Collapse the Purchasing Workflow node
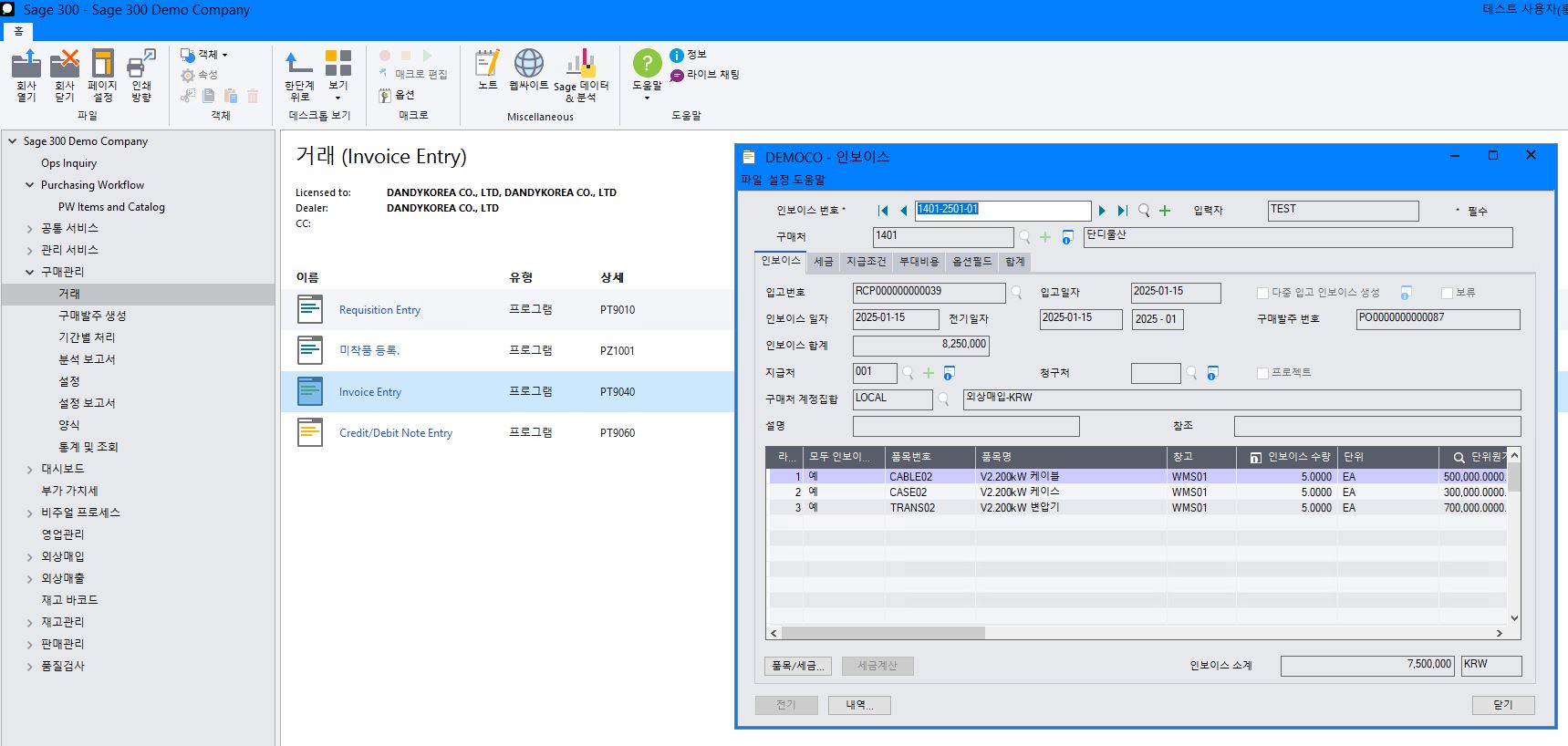1568x746 pixels. coord(29,185)
